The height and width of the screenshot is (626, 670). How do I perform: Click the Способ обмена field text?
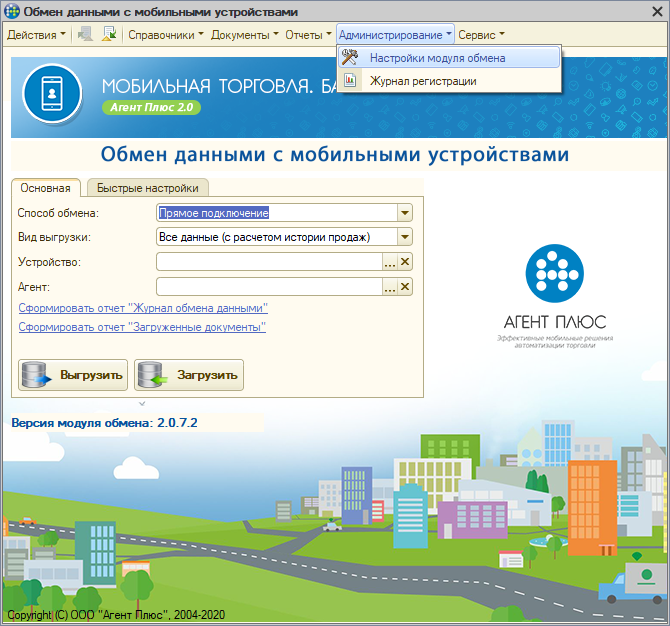214,213
